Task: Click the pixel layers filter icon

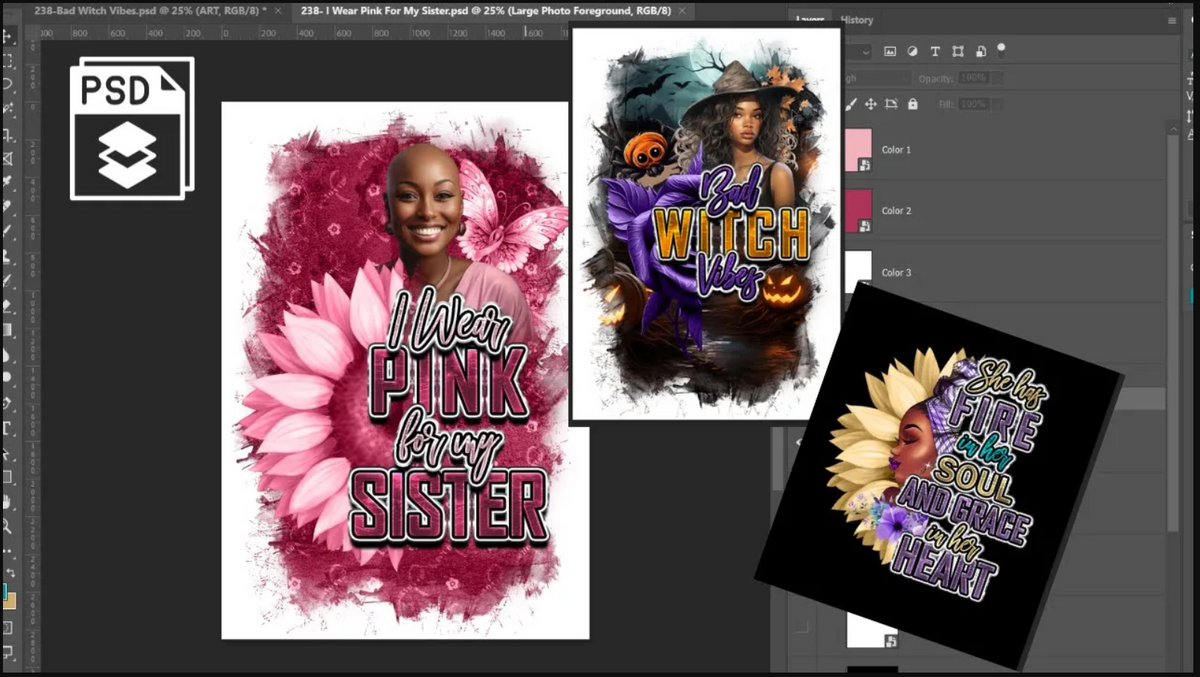Action: [x=891, y=51]
